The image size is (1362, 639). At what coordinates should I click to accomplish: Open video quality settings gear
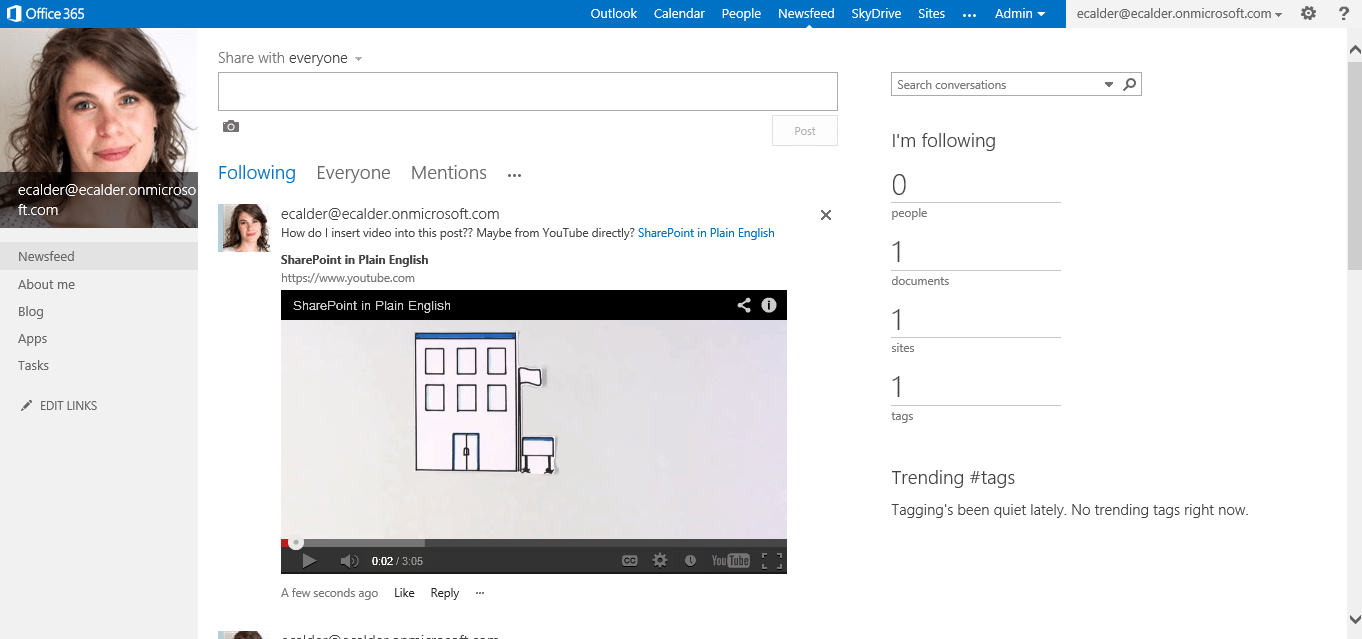[x=660, y=561]
